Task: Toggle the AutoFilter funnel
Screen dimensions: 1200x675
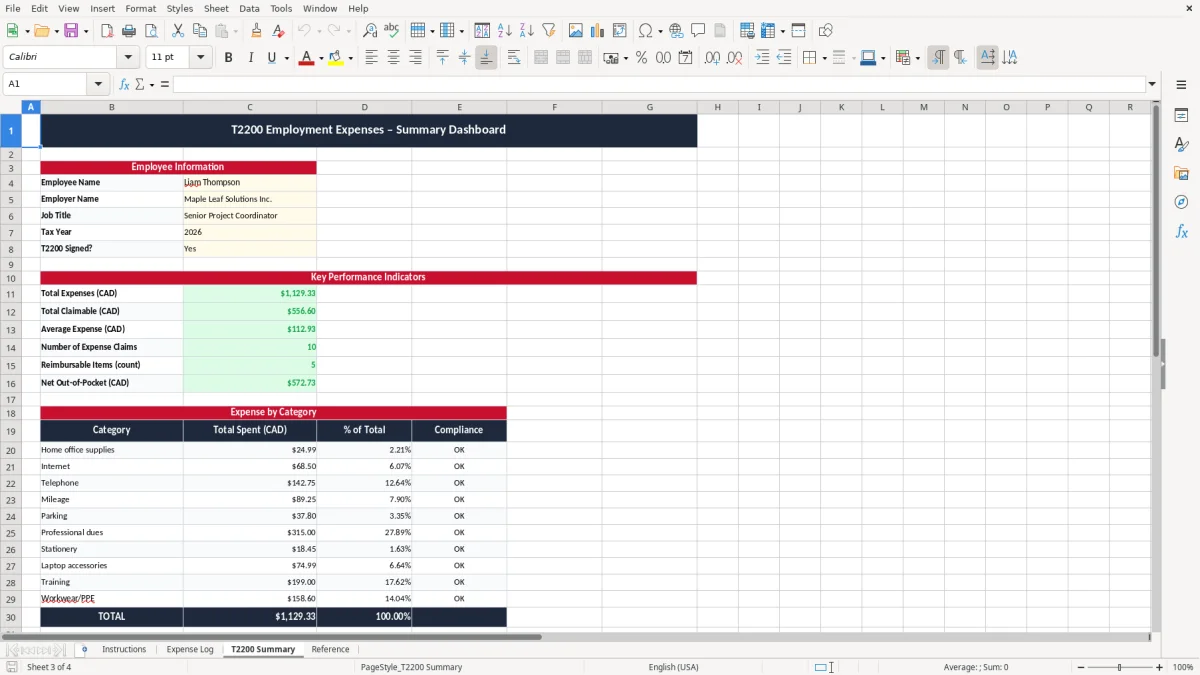Action: pyautogui.click(x=548, y=31)
